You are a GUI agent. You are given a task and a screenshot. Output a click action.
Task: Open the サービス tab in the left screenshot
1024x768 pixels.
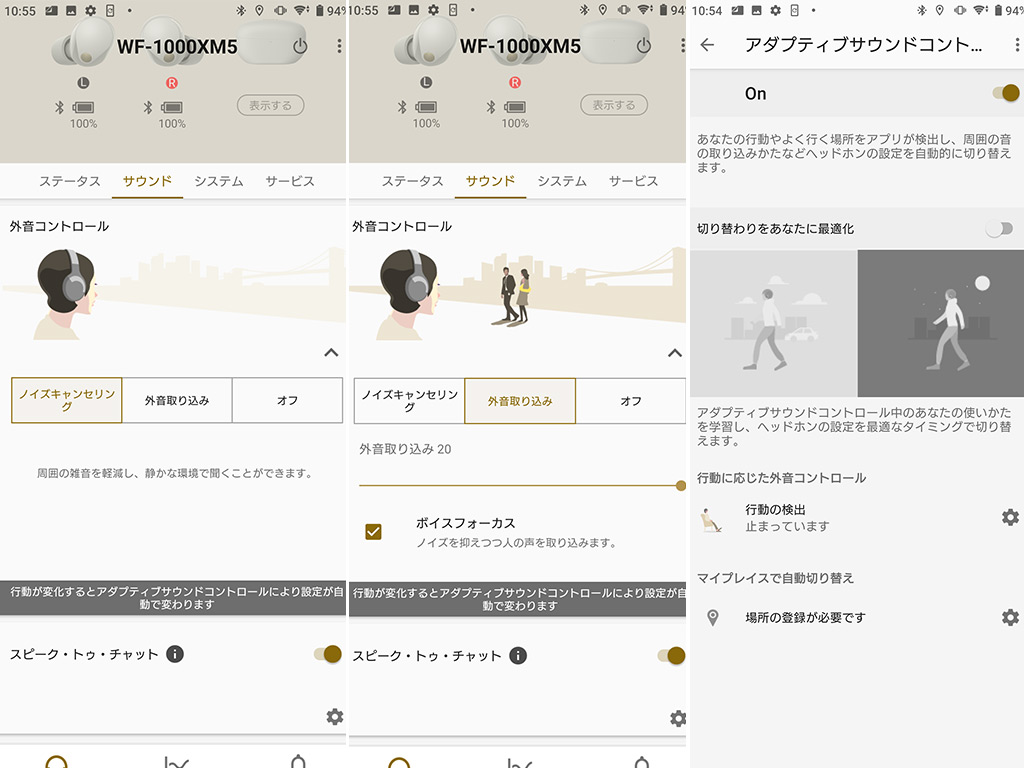click(290, 181)
